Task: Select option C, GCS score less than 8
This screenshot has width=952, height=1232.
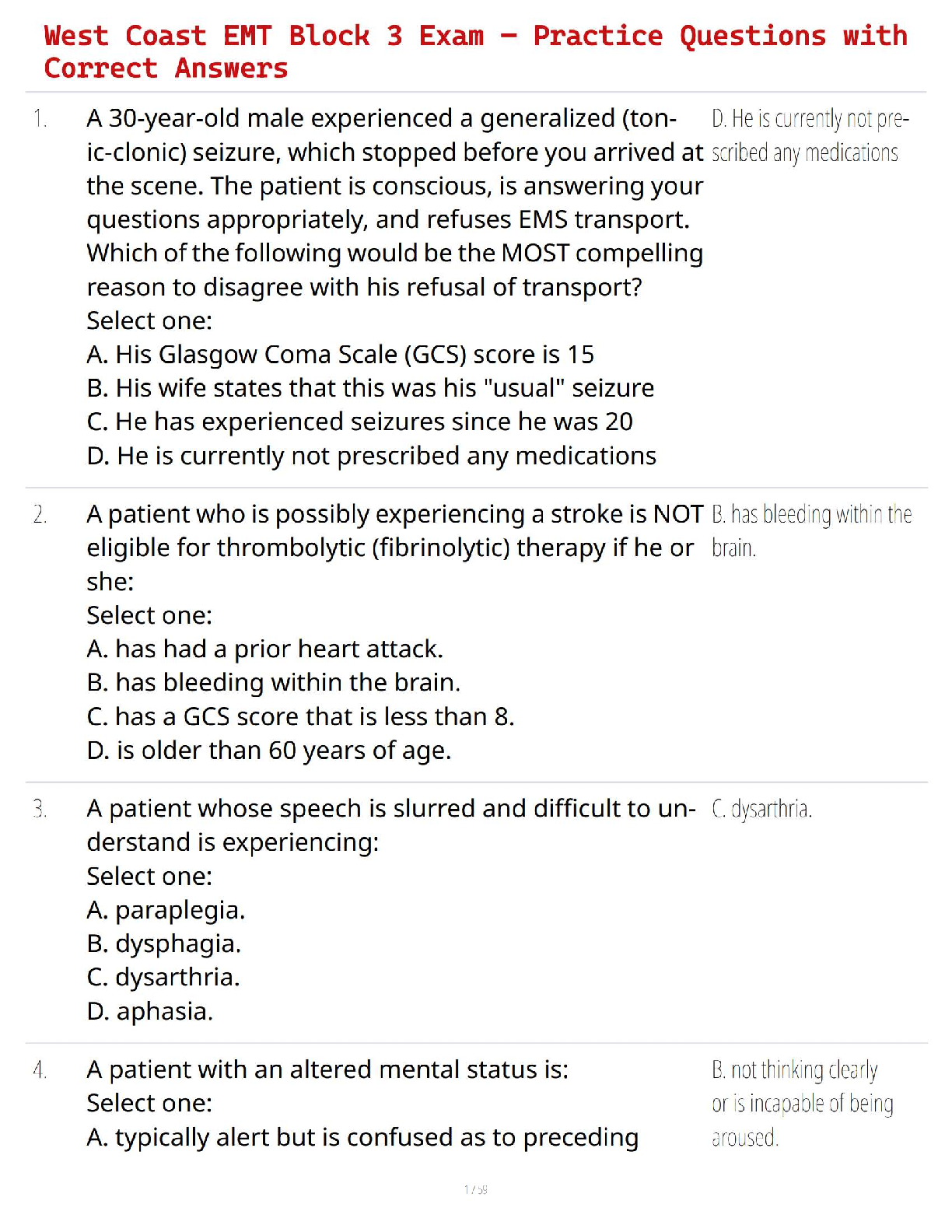Action: [300, 716]
